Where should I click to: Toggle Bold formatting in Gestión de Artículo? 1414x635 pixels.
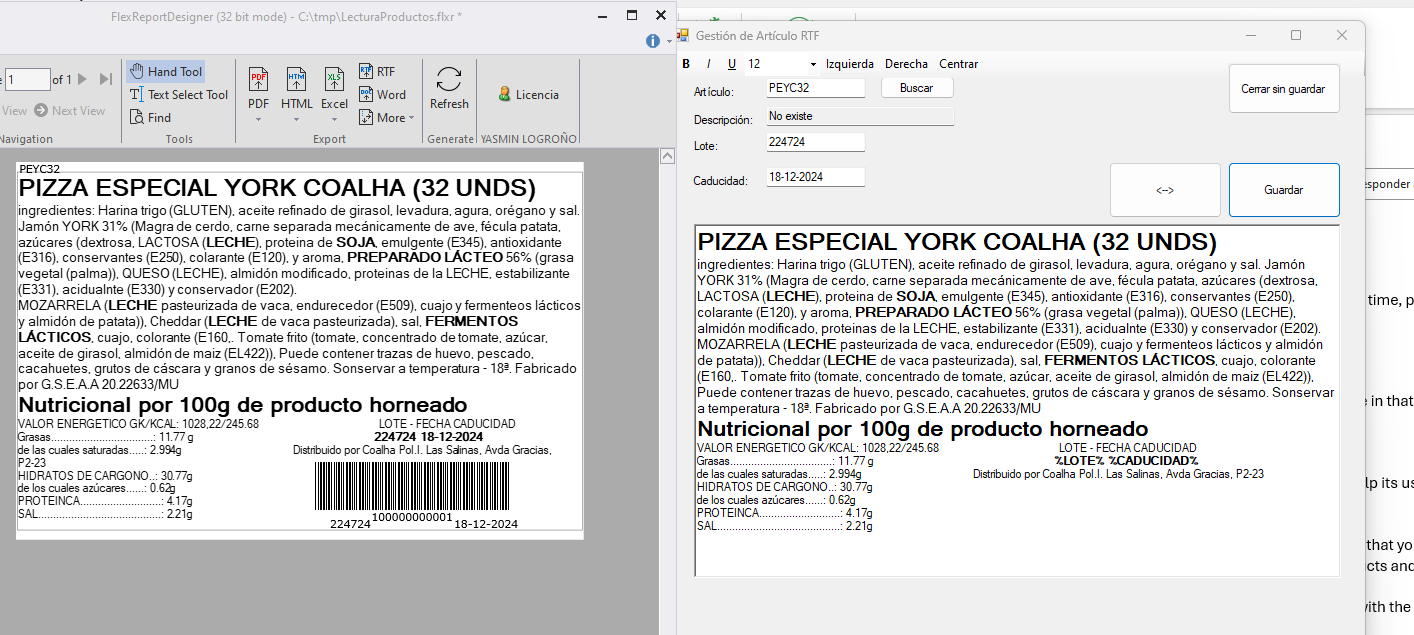click(686, 64)
